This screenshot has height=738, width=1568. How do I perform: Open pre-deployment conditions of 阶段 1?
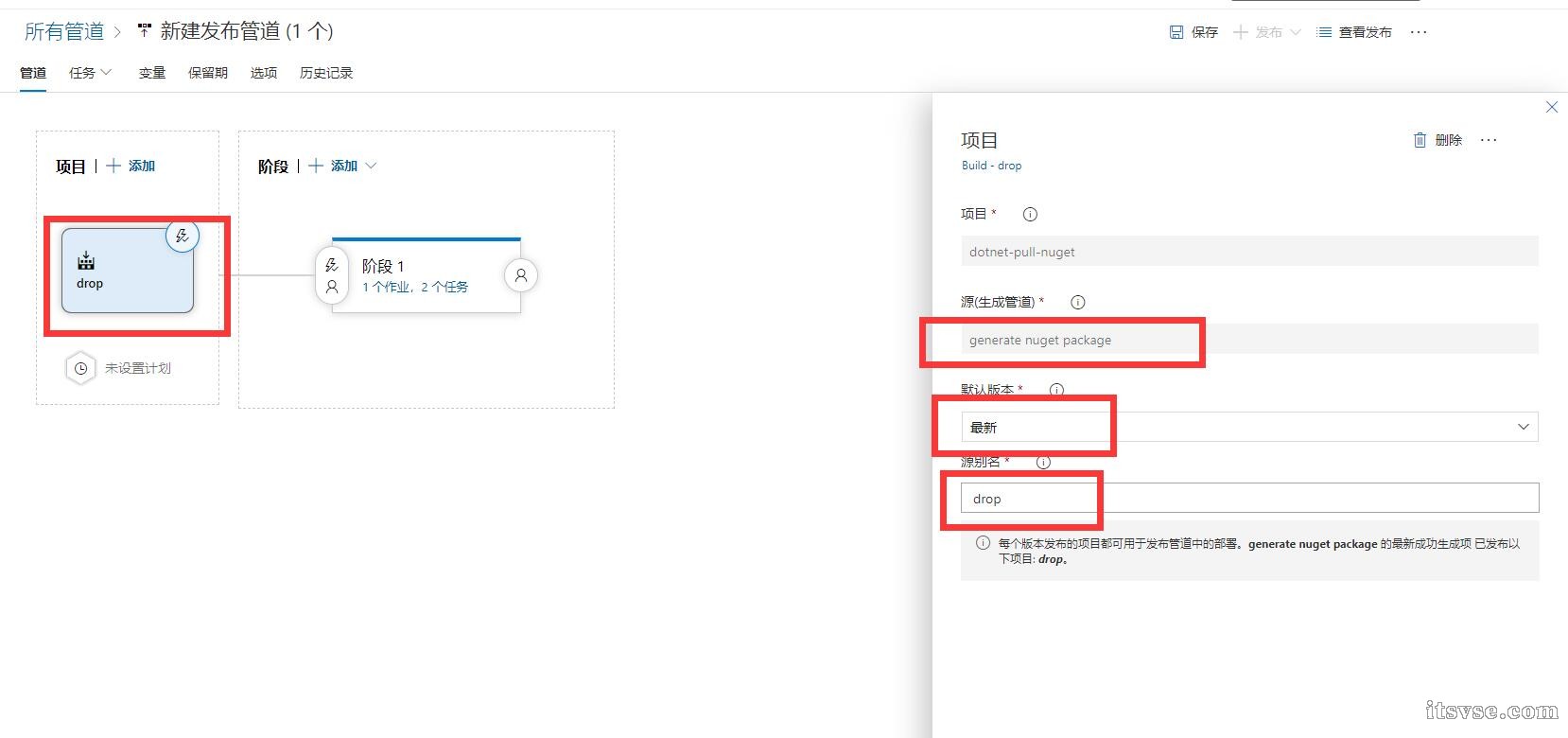(332, 275)
